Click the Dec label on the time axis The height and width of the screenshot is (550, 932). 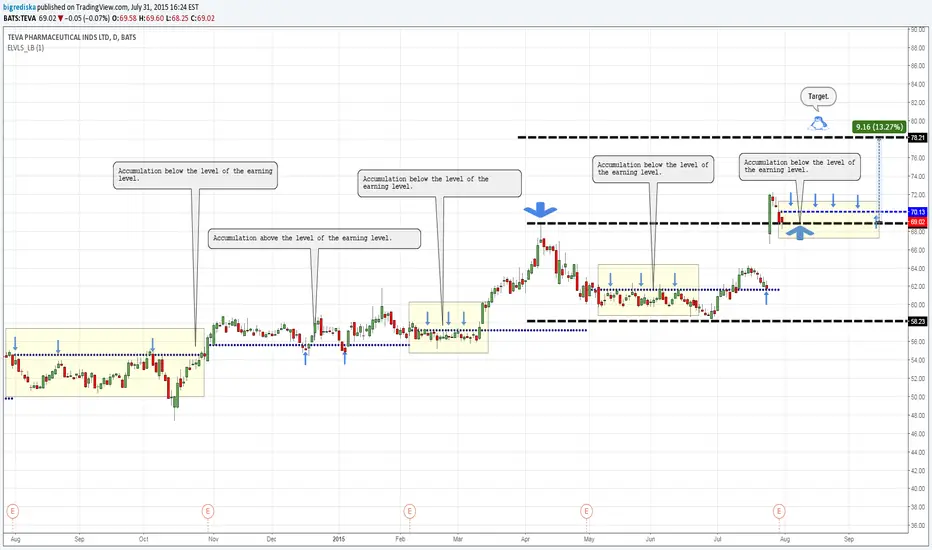271,539
